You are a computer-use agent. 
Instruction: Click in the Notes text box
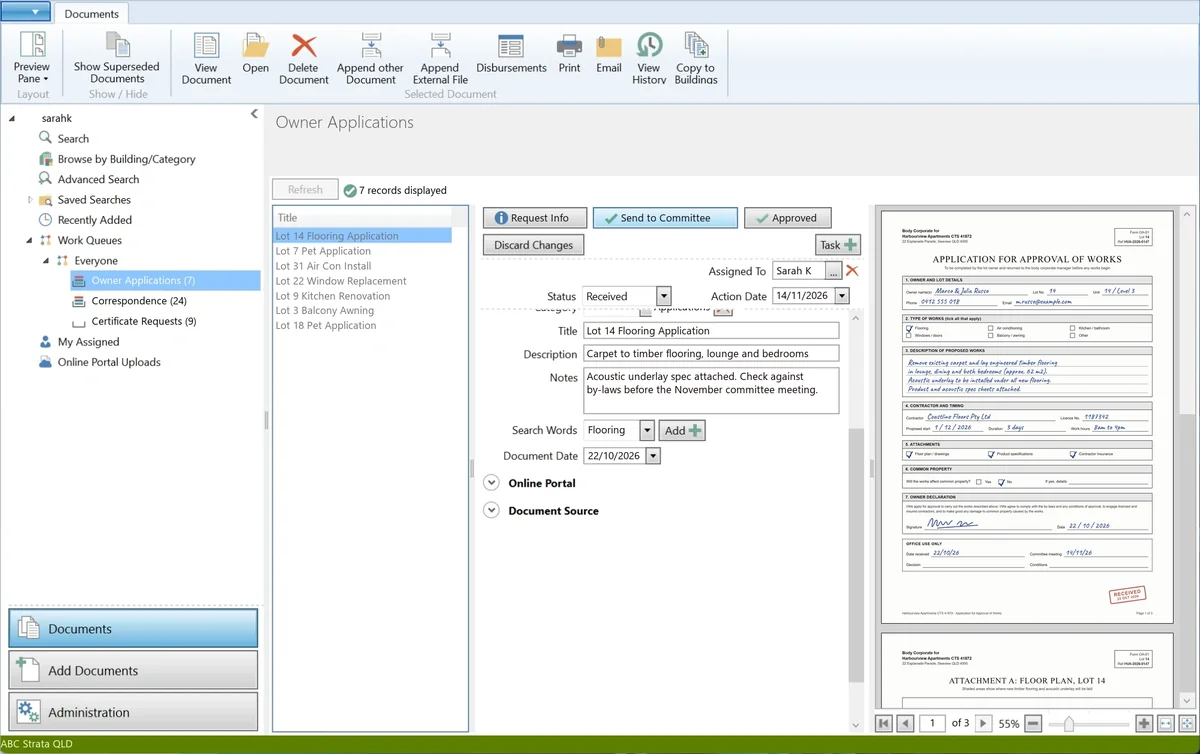coord(711,391)
